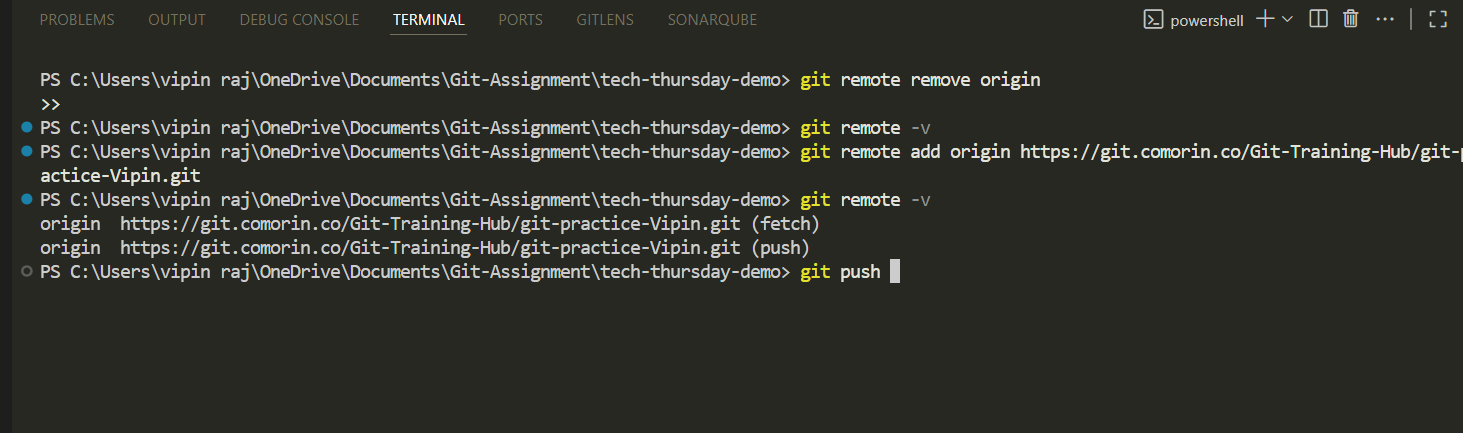Show the Debug Console tab
Screen dimensions: 1463x433
click(x=299, y=20)
